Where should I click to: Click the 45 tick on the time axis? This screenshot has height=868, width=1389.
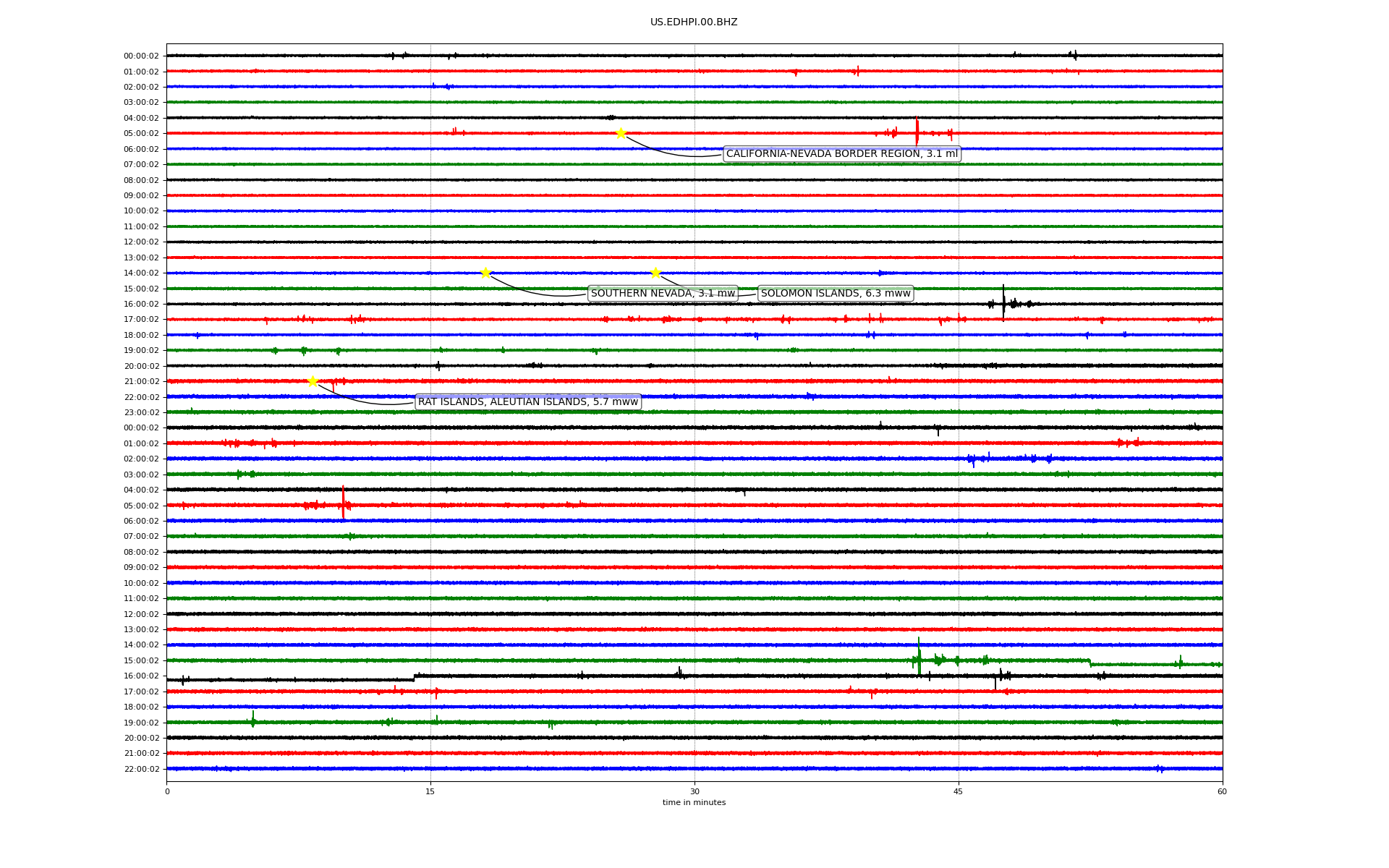[959, 791]
